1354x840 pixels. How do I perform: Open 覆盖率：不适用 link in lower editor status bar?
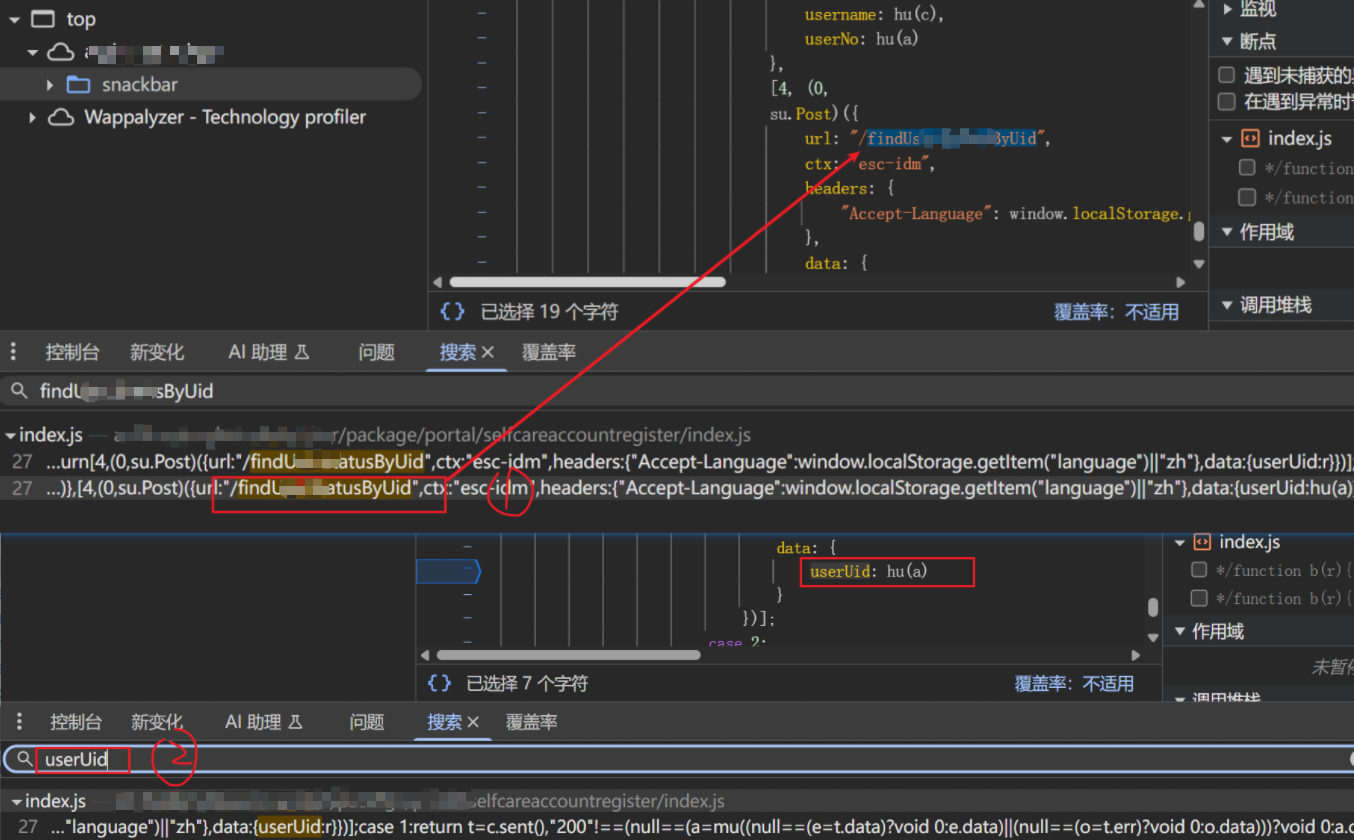coord(1074,684)
